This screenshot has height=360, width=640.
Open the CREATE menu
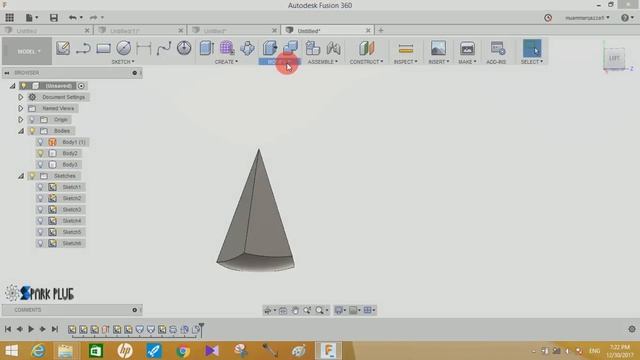click(226, 62)
